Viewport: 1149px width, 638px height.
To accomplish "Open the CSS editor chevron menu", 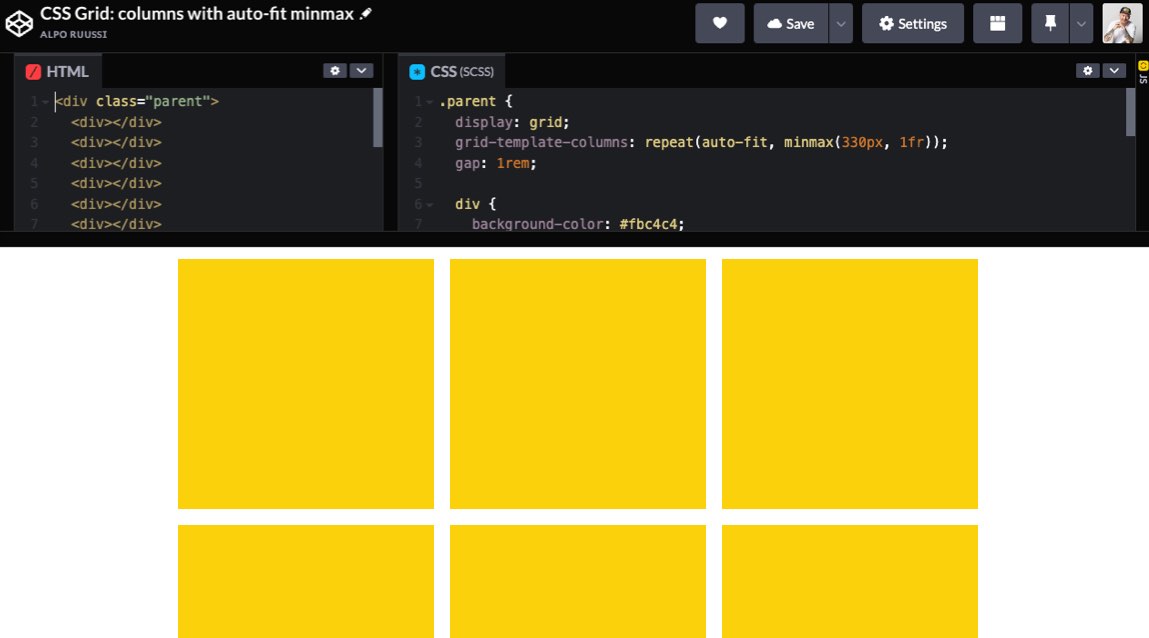I will 1114,71.
